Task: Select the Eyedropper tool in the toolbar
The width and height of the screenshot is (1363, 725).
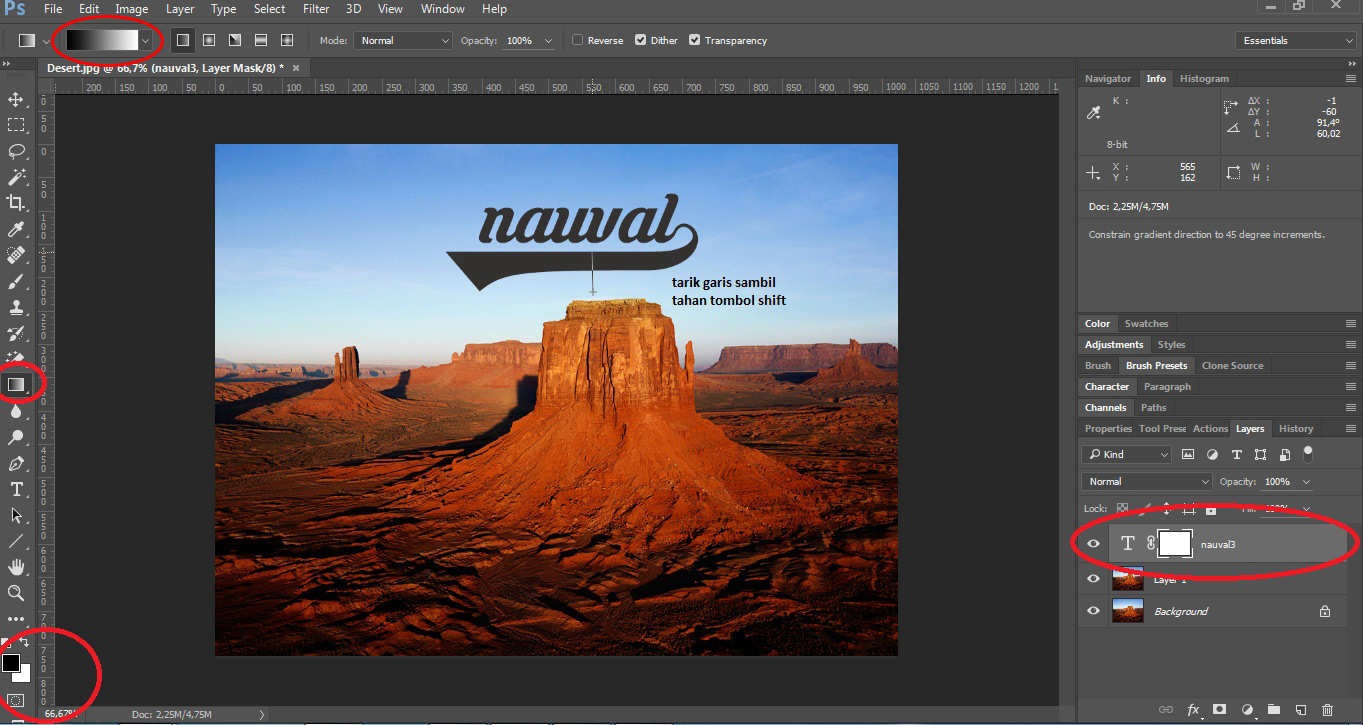Action: [x=16, y=230]
